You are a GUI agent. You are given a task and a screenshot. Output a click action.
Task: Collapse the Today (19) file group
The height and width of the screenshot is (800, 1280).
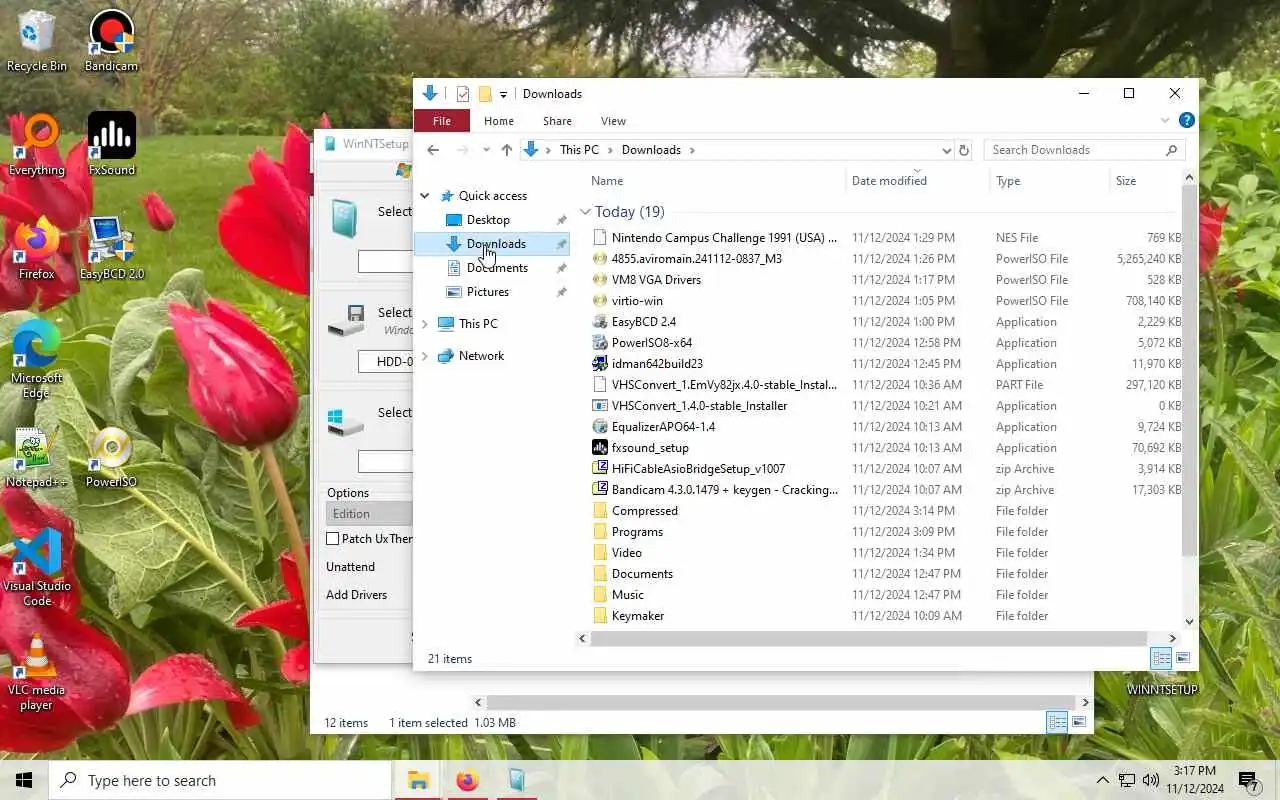(x=585, y=212)
